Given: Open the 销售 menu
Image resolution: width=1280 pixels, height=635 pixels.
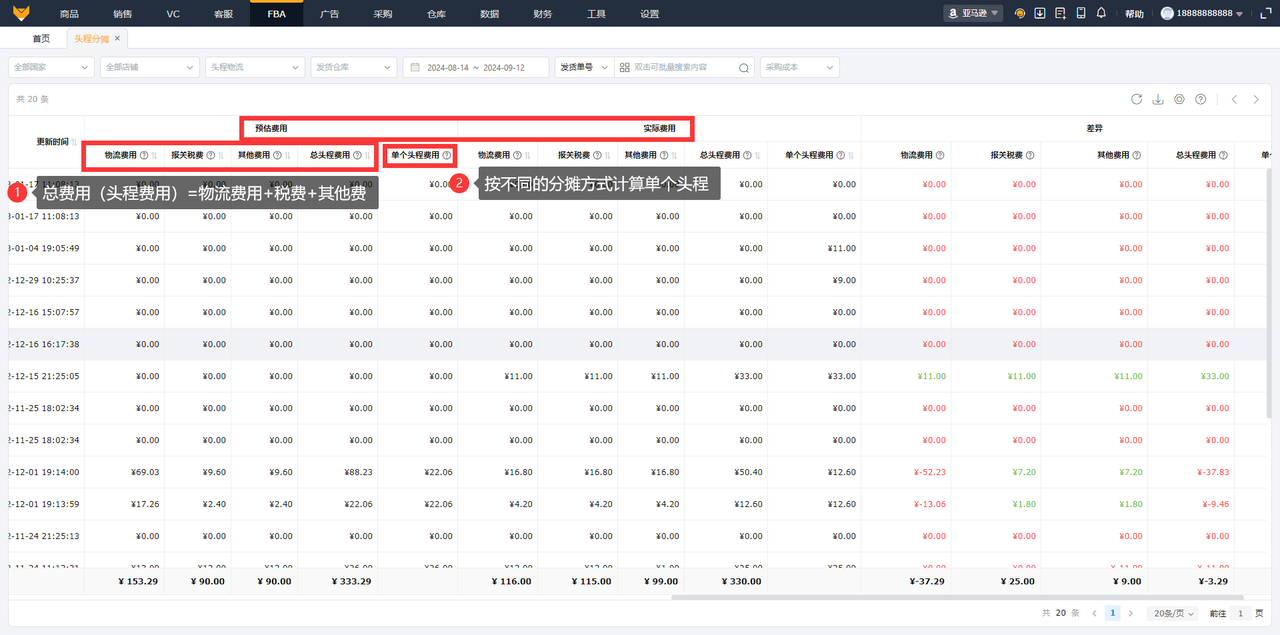Looking at the screenshot, I should pyautogui.click(x=122, y=14).
